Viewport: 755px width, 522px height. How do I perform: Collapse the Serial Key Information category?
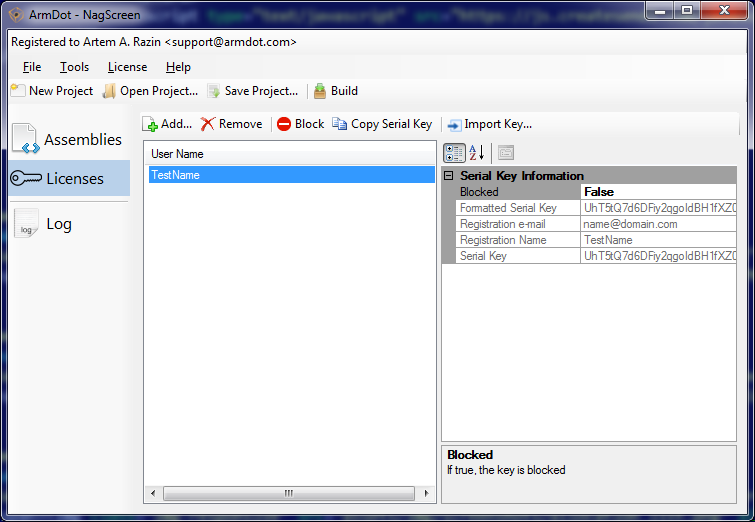click(x=448, y=176)
